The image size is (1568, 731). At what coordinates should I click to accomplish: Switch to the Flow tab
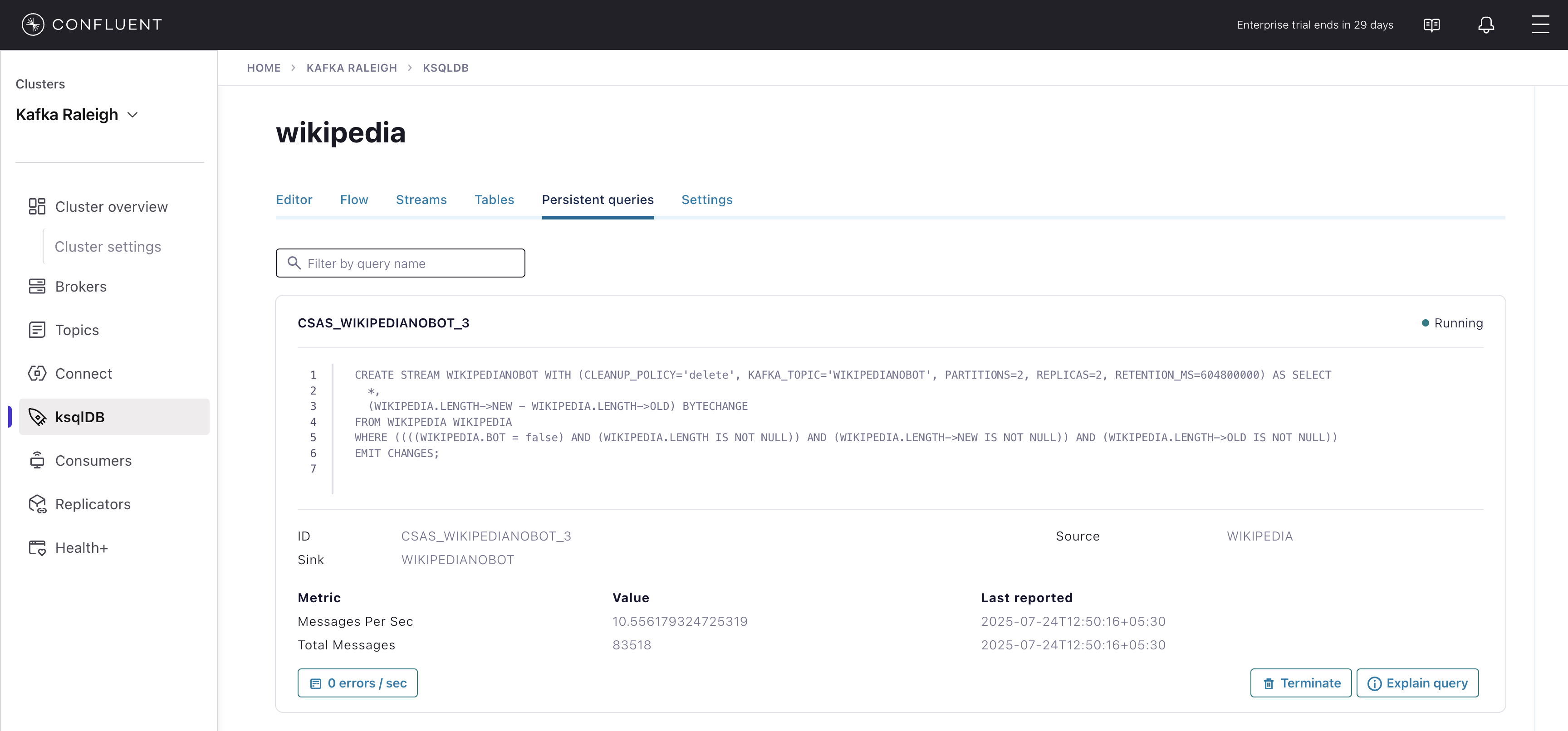point(353,200)
